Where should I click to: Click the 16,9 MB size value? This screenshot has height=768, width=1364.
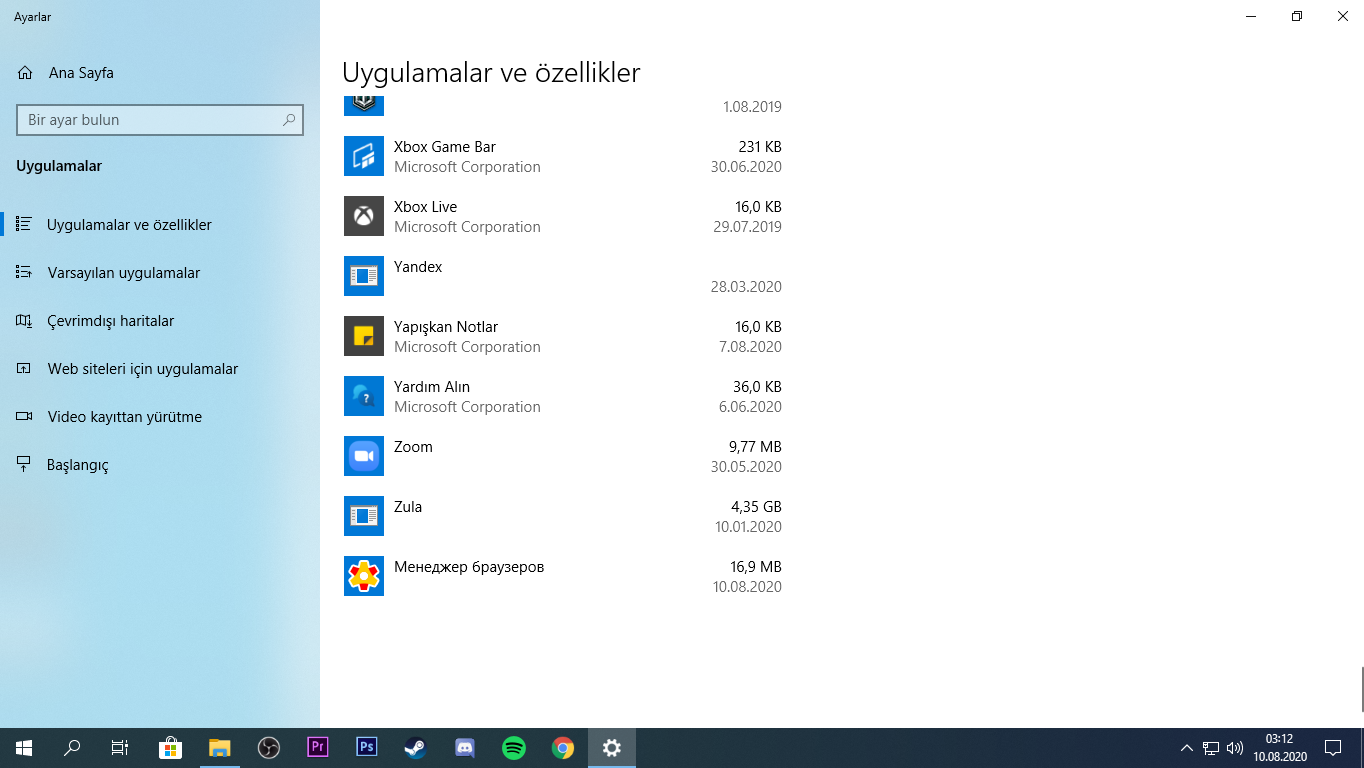756,567
